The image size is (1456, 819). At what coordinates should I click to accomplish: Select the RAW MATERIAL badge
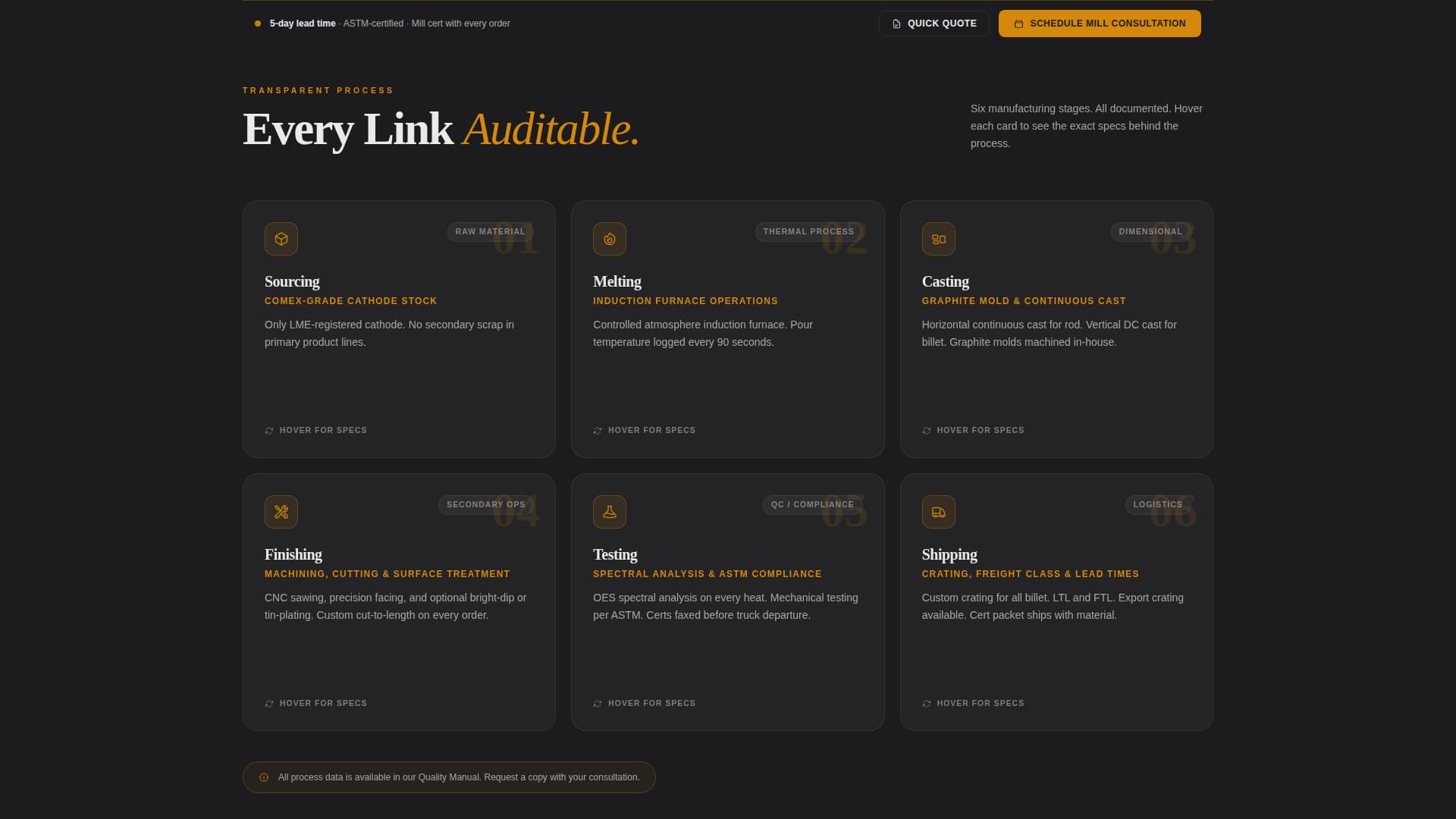tap(489, 231)
